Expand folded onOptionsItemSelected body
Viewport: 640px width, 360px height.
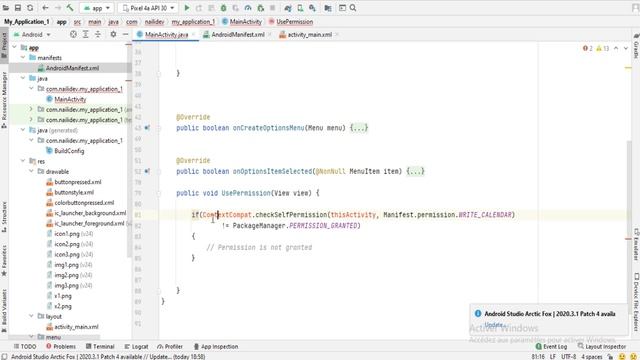(416, 171)
